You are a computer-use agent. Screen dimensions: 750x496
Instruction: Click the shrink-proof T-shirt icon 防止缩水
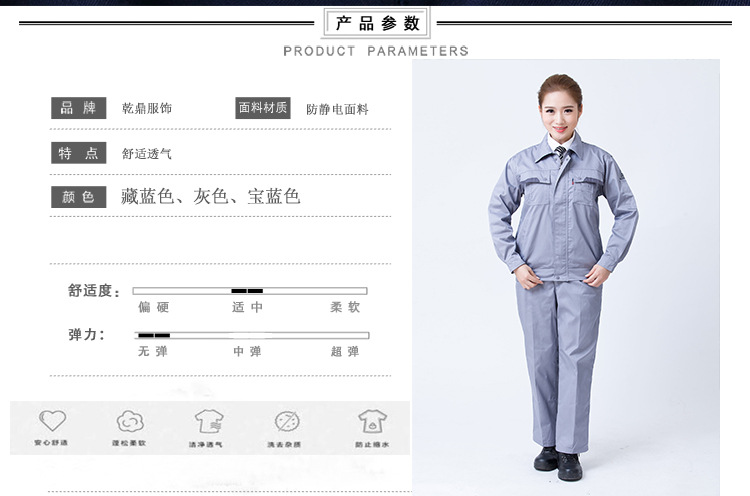(x=372, y=421)
